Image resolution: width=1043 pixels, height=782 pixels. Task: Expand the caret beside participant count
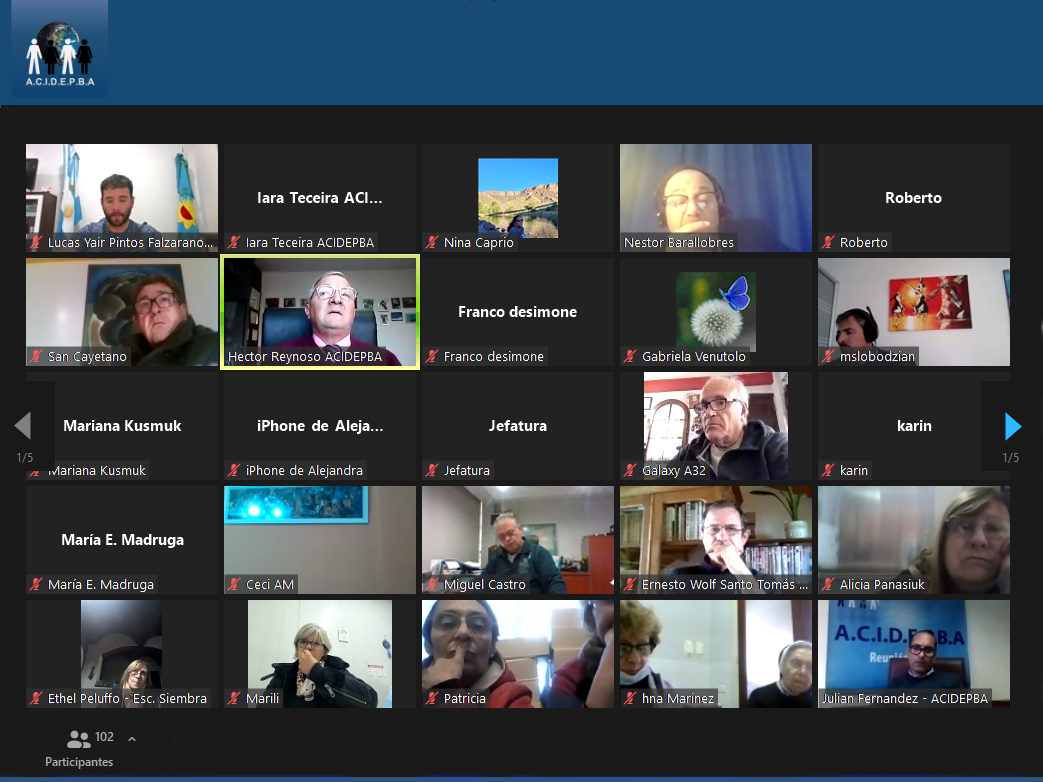click(132, 739)
